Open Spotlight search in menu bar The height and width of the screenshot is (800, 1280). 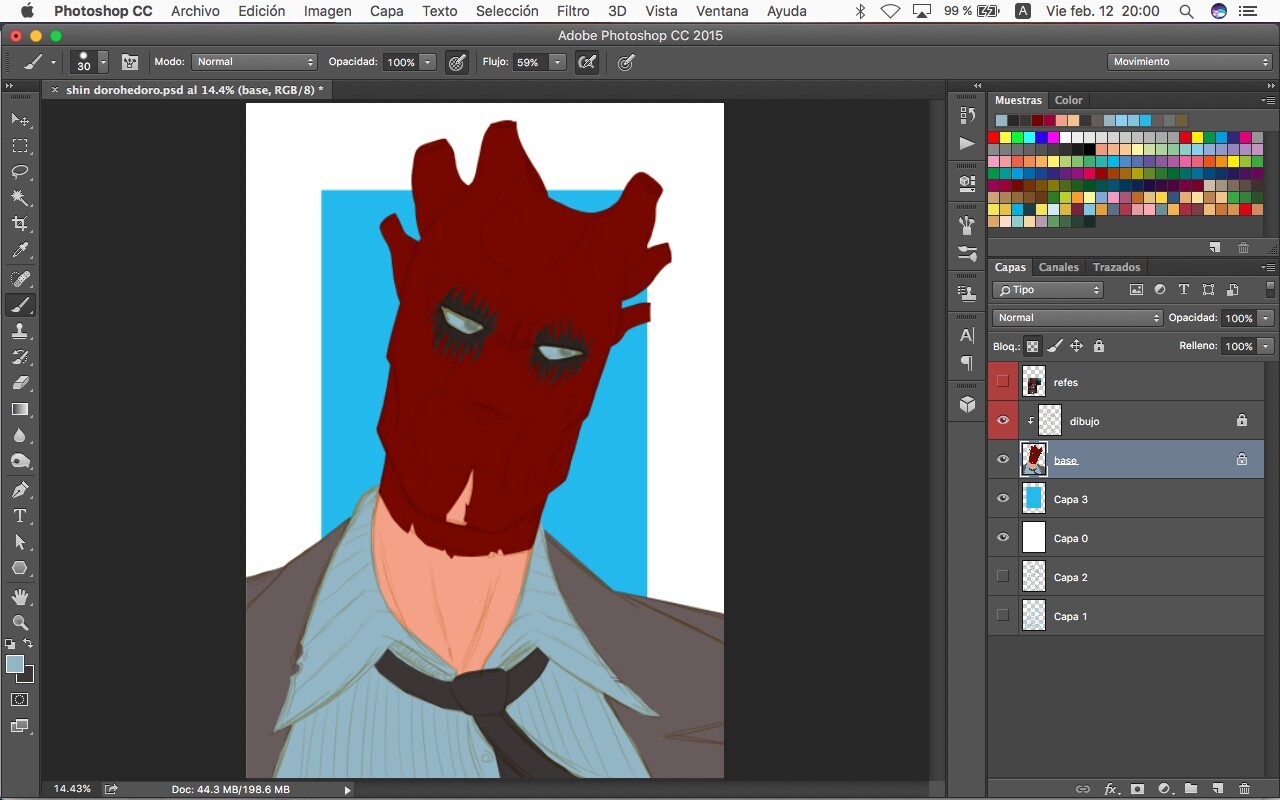coord(1186,11)
